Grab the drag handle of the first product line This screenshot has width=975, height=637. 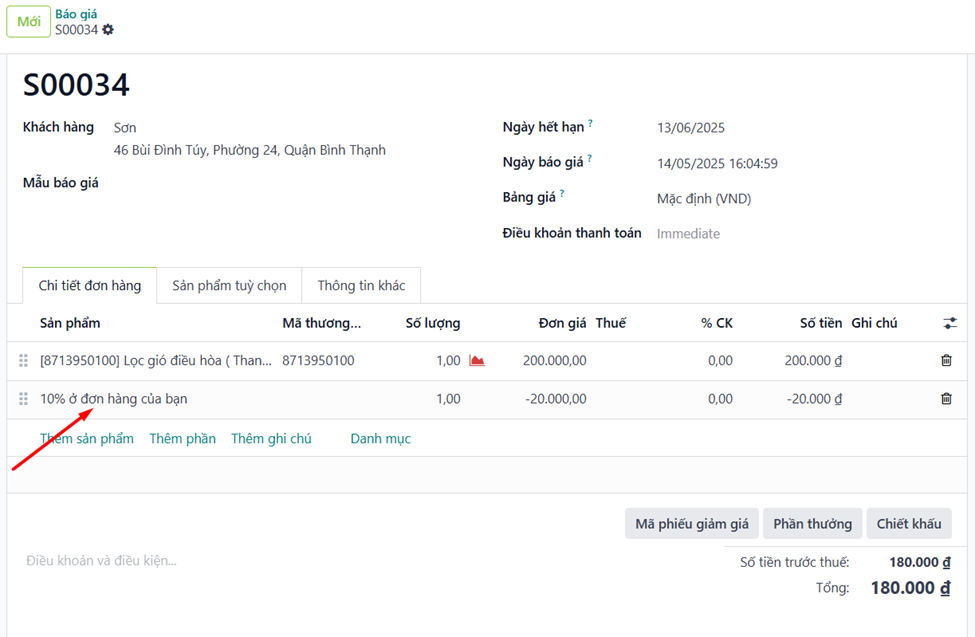click(24, 360)
